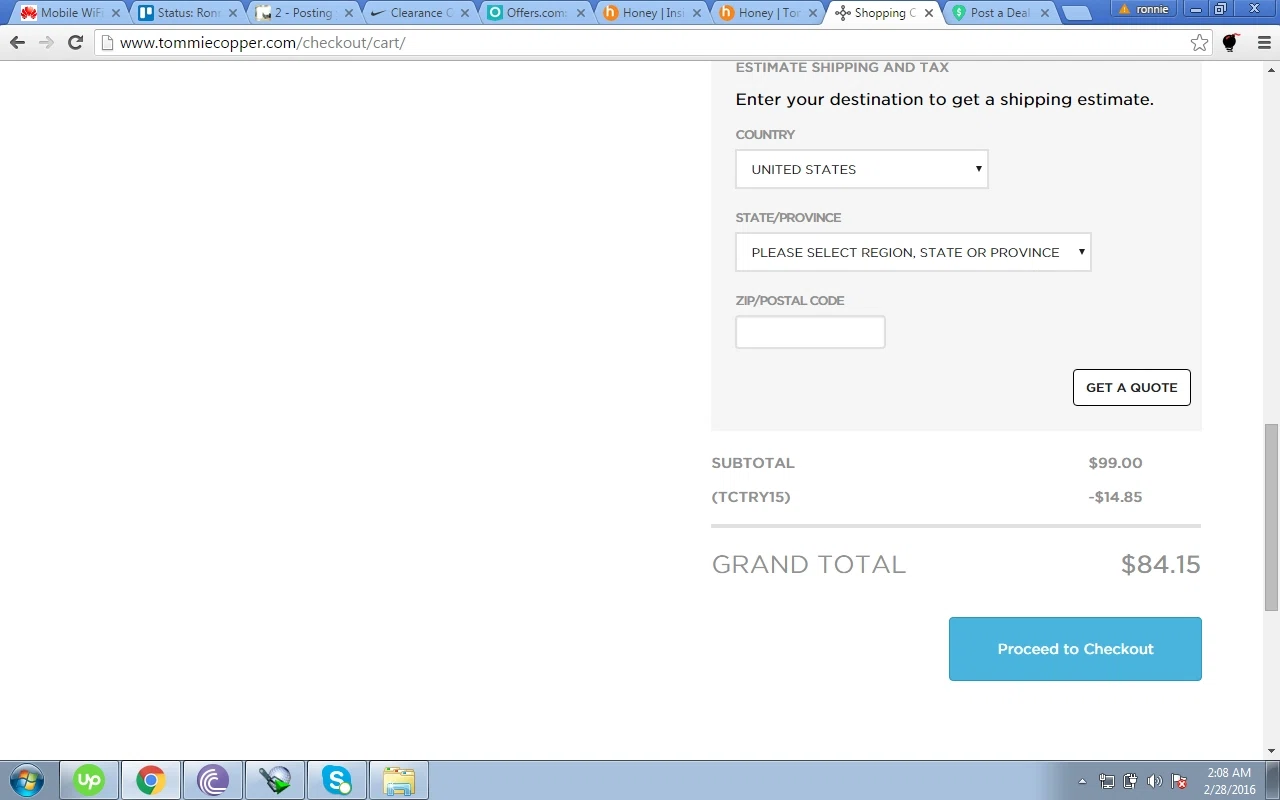The height and width of the screenshot is (800, 1280).
Task: Show hidden system tray icons
Action: pos(1082,781)
